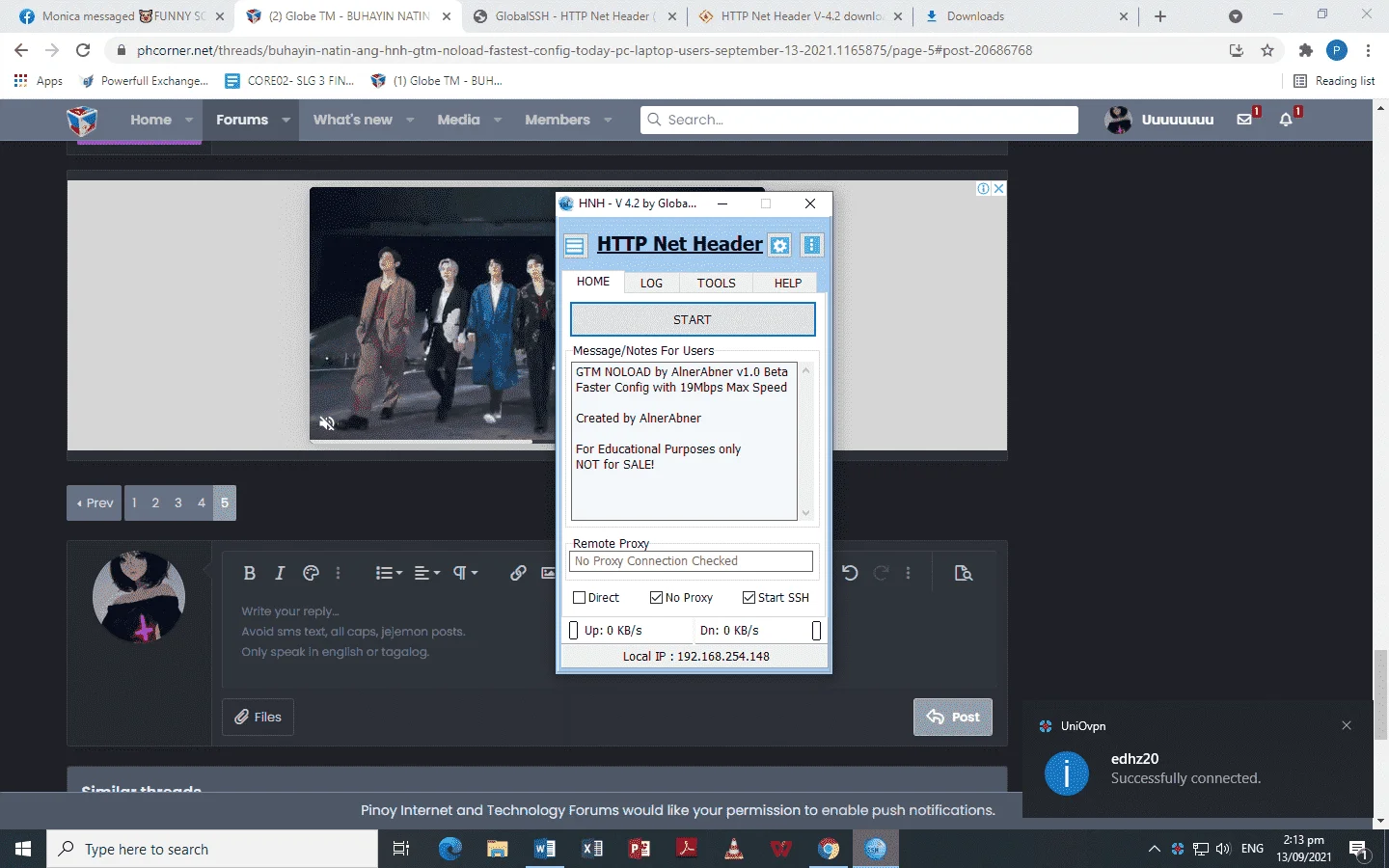Viewport: 1389px width, 868px height.
Task: Open Uuuuuuuu user account menu
Action: click(1160, 120)
